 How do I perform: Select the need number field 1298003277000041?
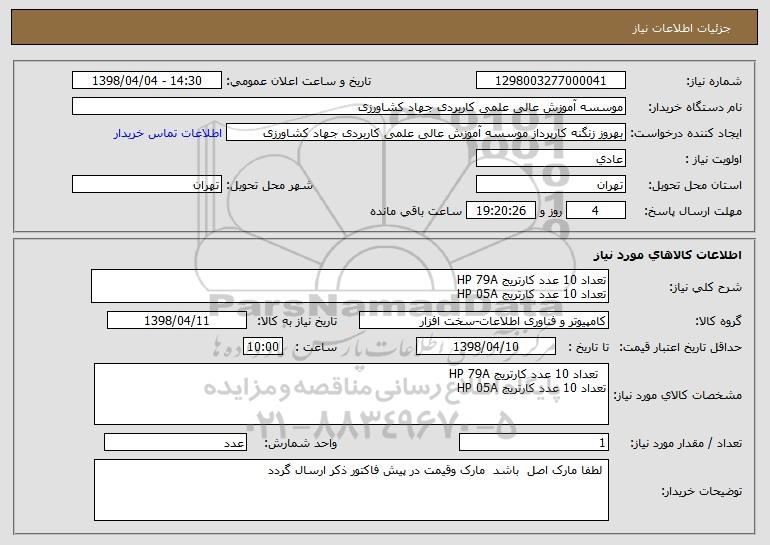550,81
